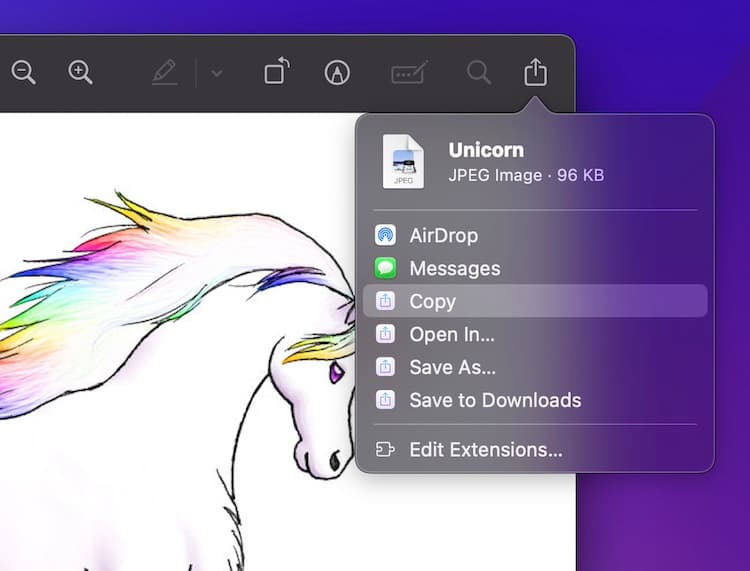Select Copy in the share menu
Image resolution: width=750 pixels, height=571 pixels.
[432, 301]
